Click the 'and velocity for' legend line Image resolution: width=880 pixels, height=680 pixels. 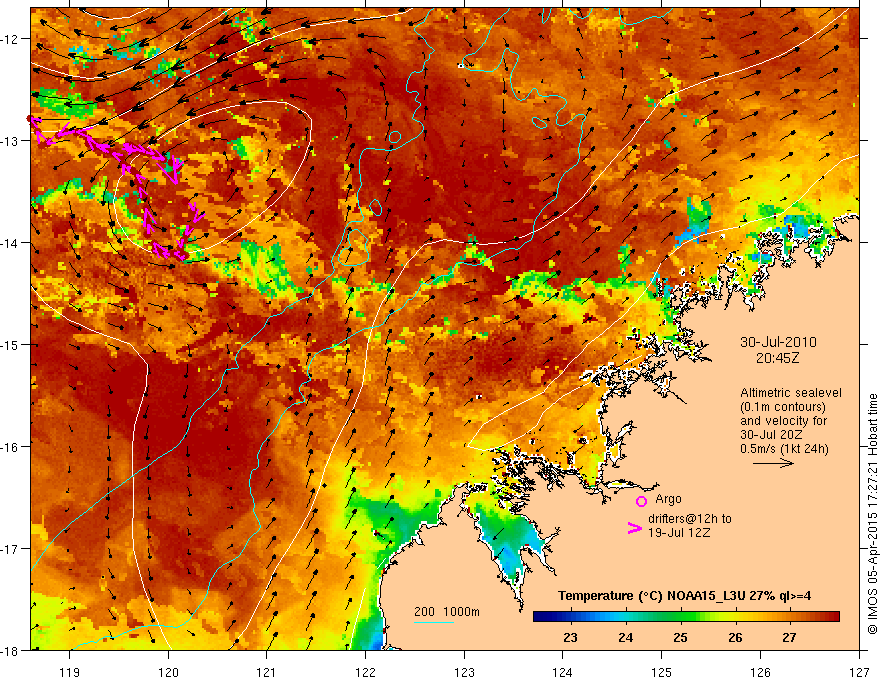coord(783,421)
